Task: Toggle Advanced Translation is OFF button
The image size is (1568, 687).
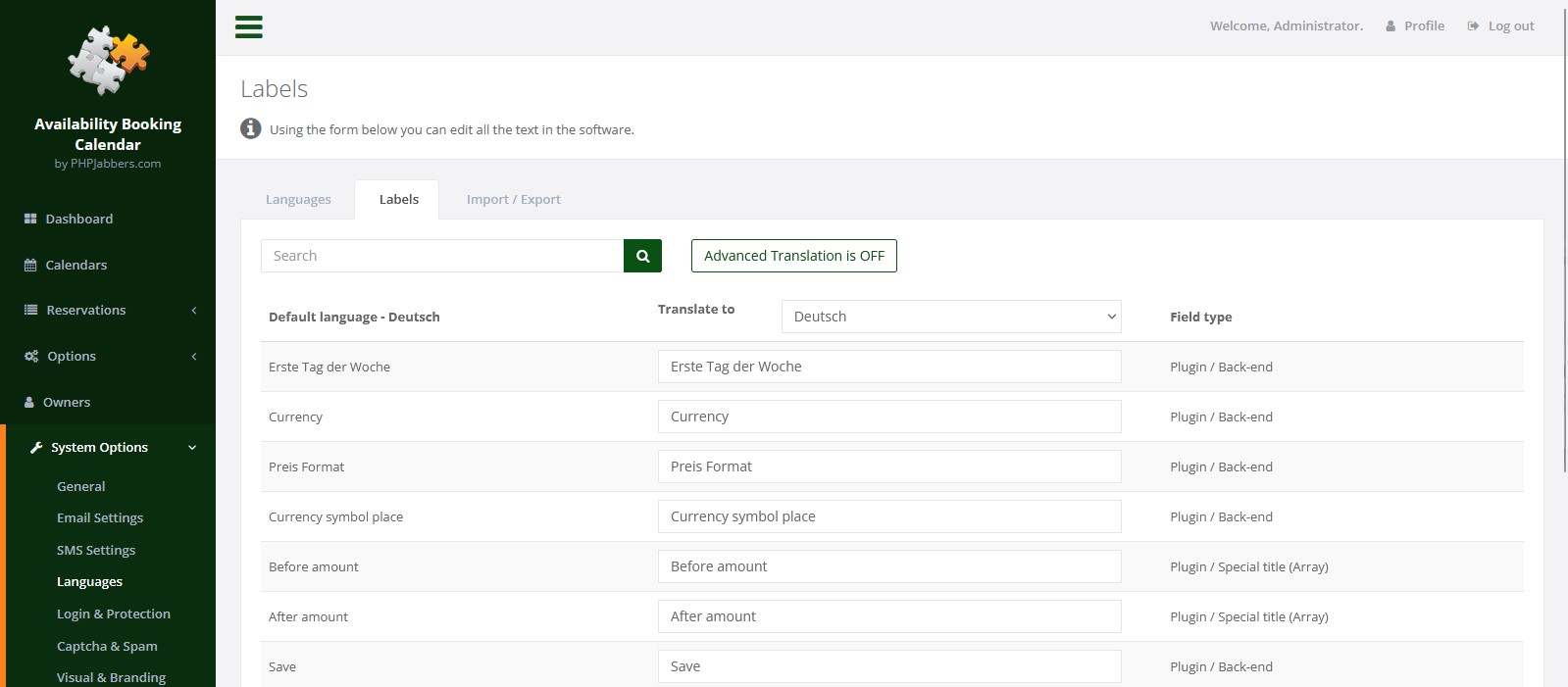Action: (x=793, y=256)
